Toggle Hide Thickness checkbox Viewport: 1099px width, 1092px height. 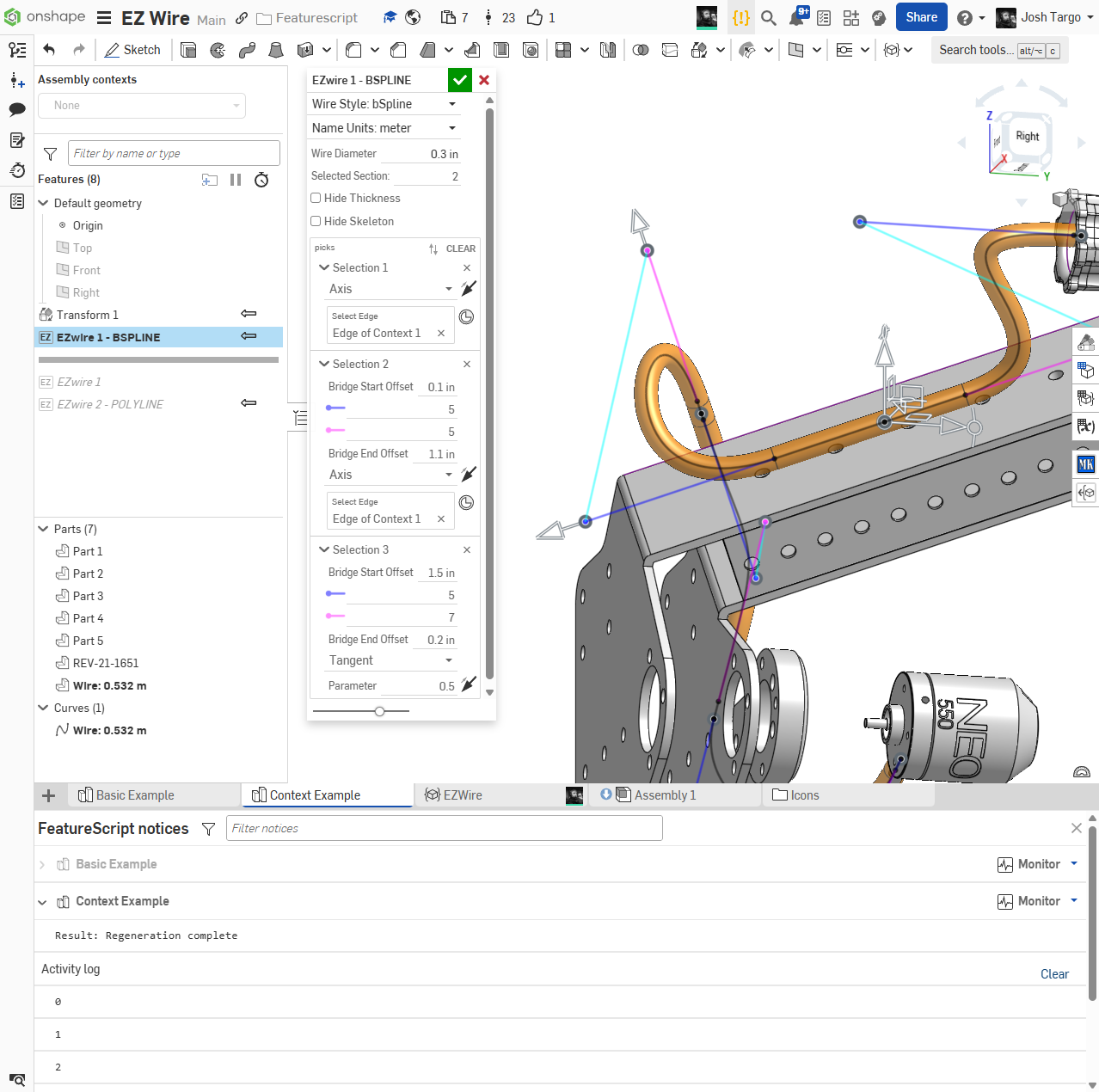pos(316,198)
